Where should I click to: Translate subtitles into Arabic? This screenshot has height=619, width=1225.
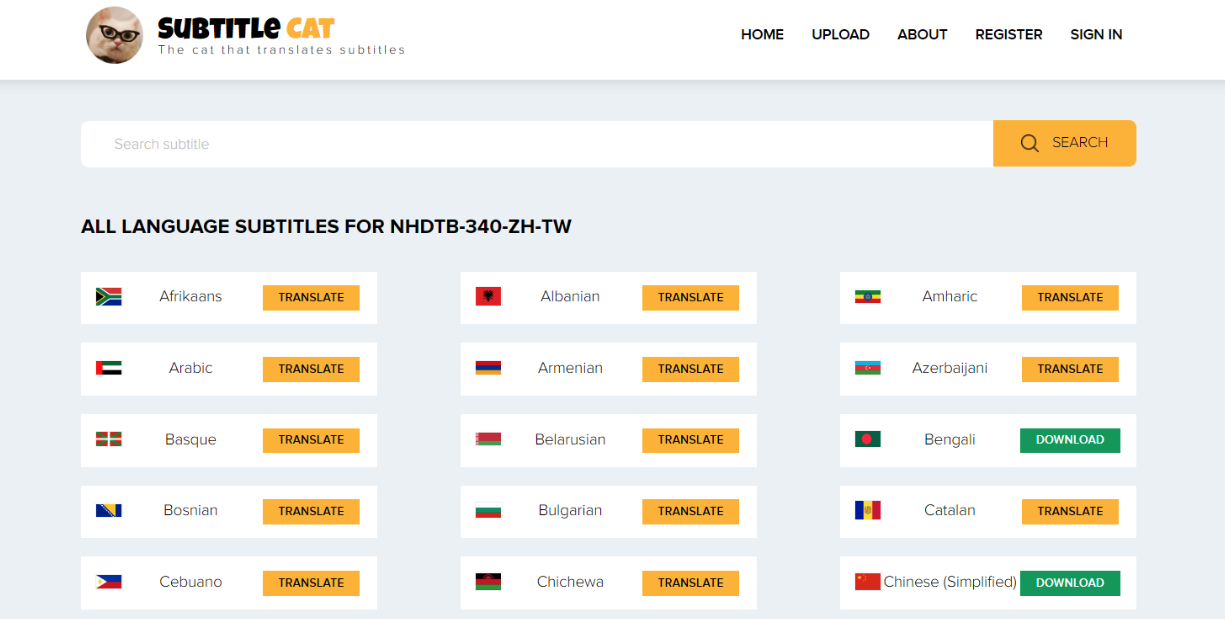pos(311,369)
